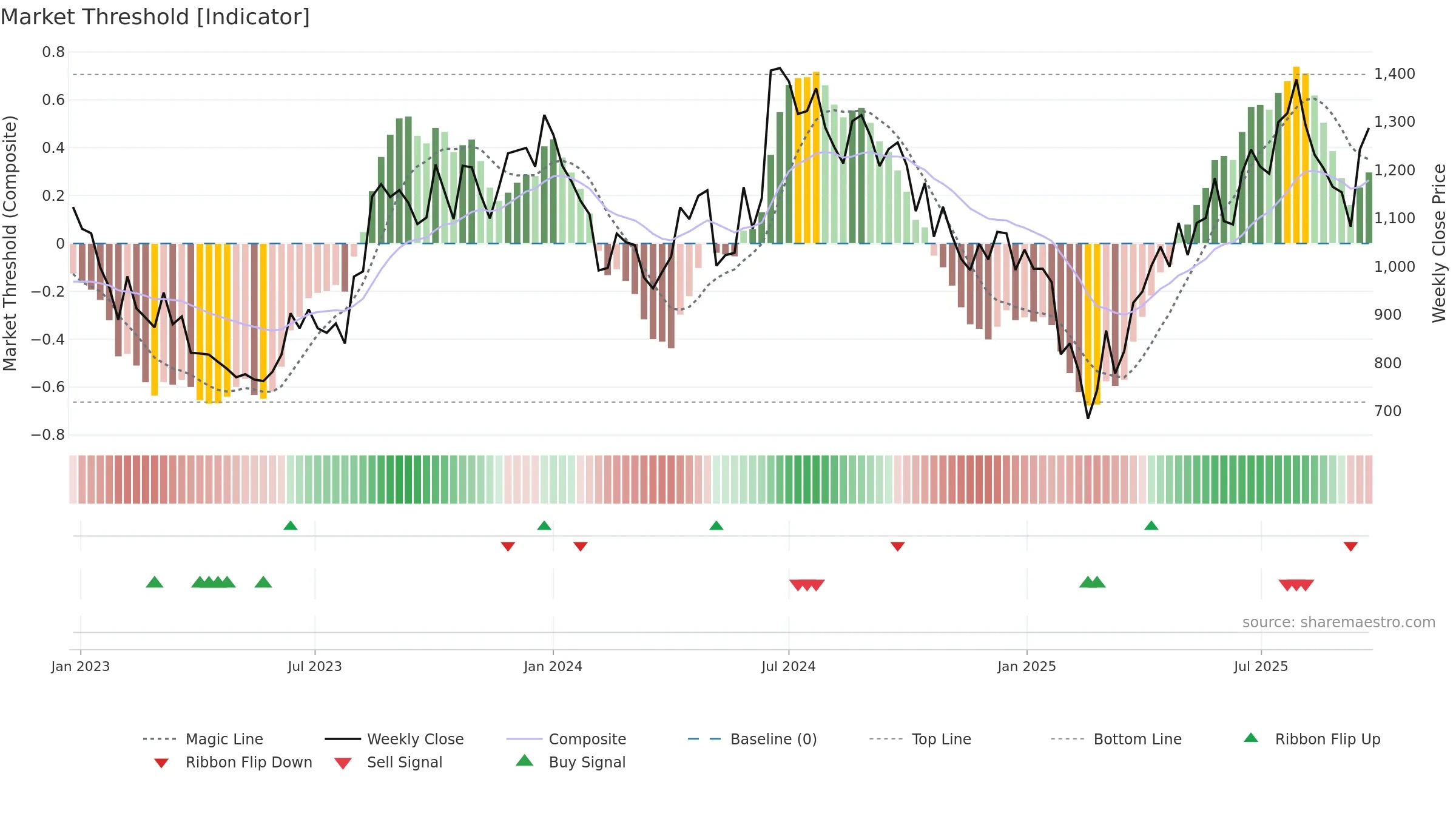Click the ribbon flip down marker just after Jan 2024
This screenshot has height=819, width=1456.
[x=581, y=547]
